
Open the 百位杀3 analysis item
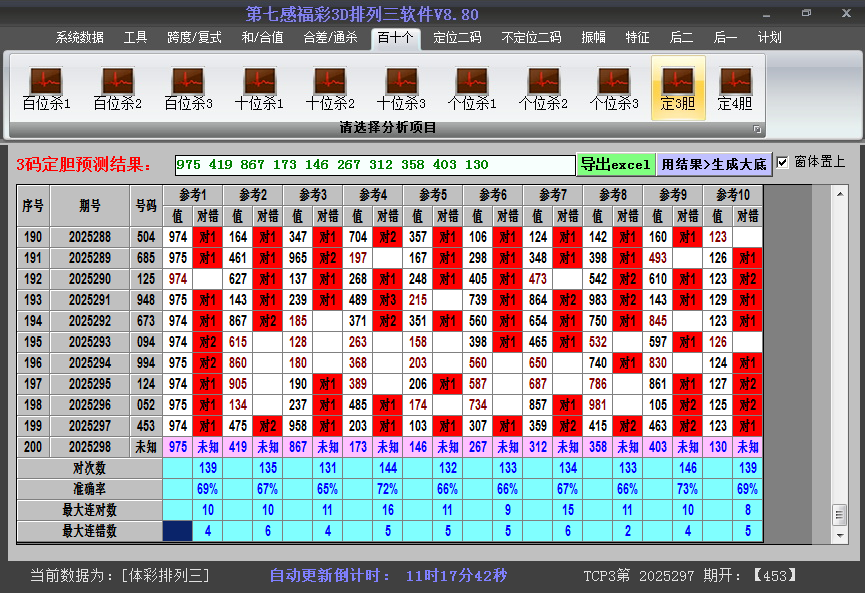pyautogui.click(x=188, y=88)
